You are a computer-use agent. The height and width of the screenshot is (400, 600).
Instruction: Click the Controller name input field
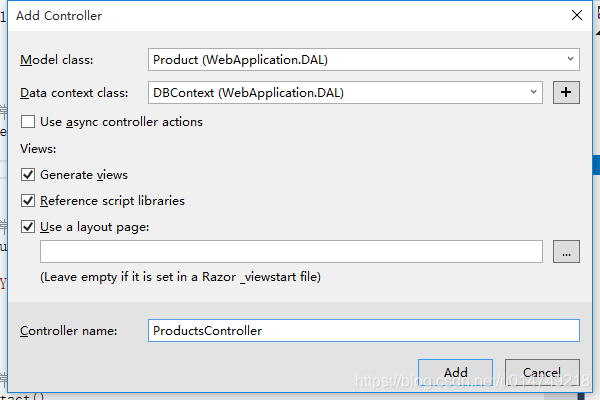[364, 330]
